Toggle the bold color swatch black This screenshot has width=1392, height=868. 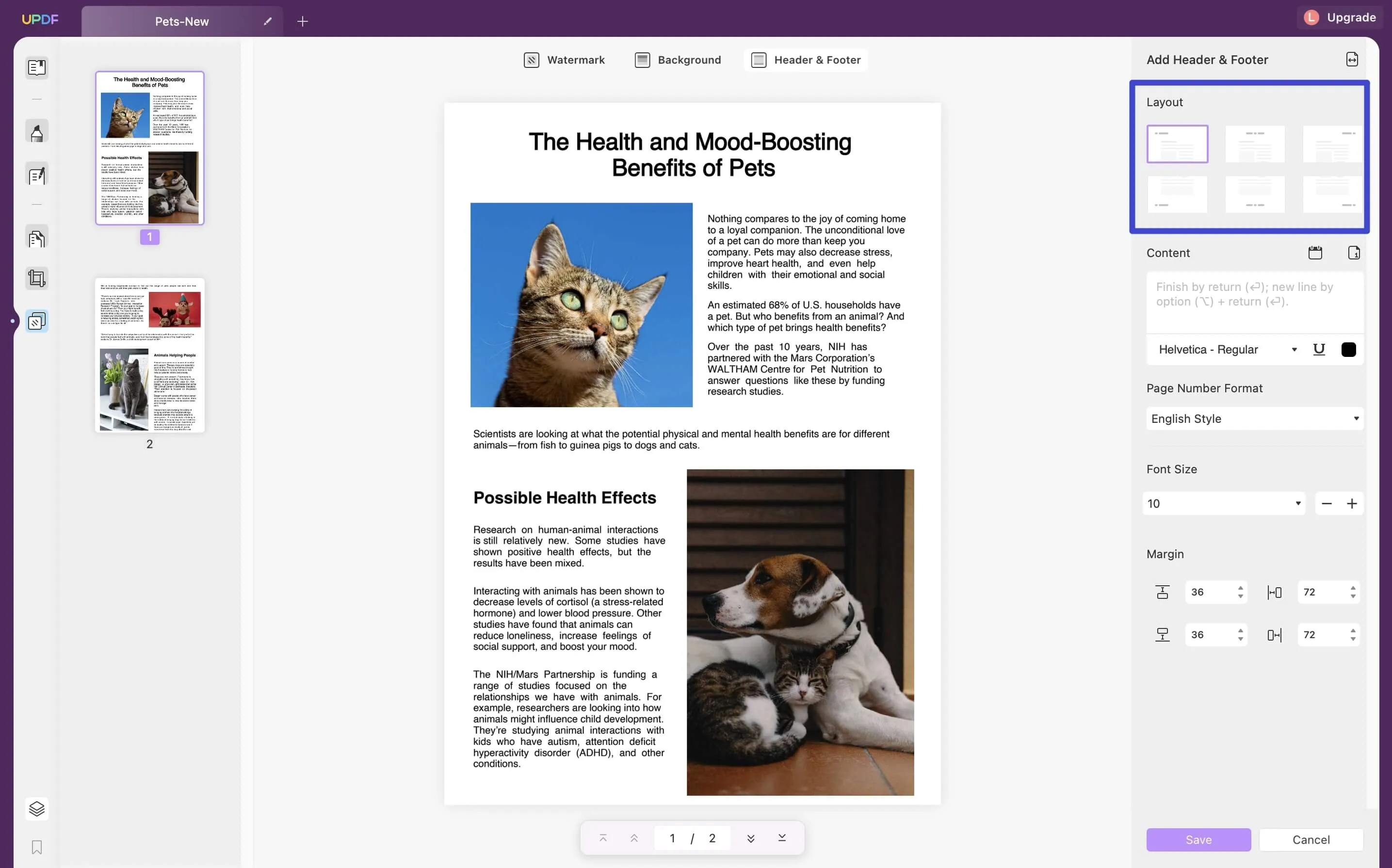point(1349,348)
